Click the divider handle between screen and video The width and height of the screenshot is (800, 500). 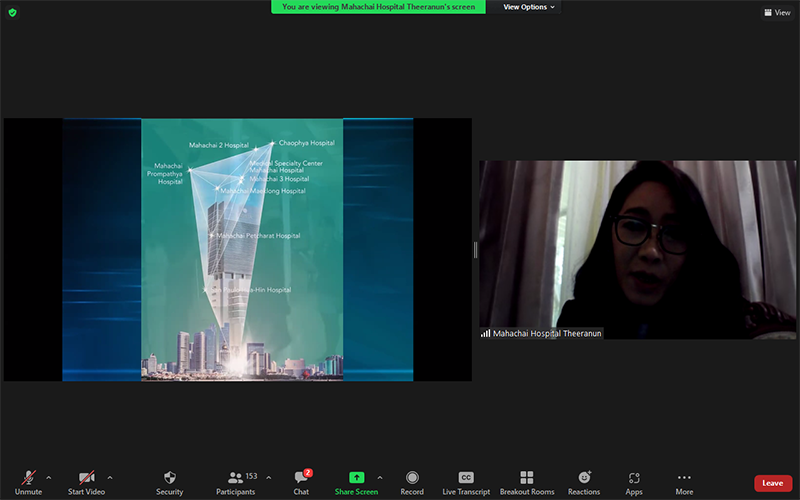[476, 249]
